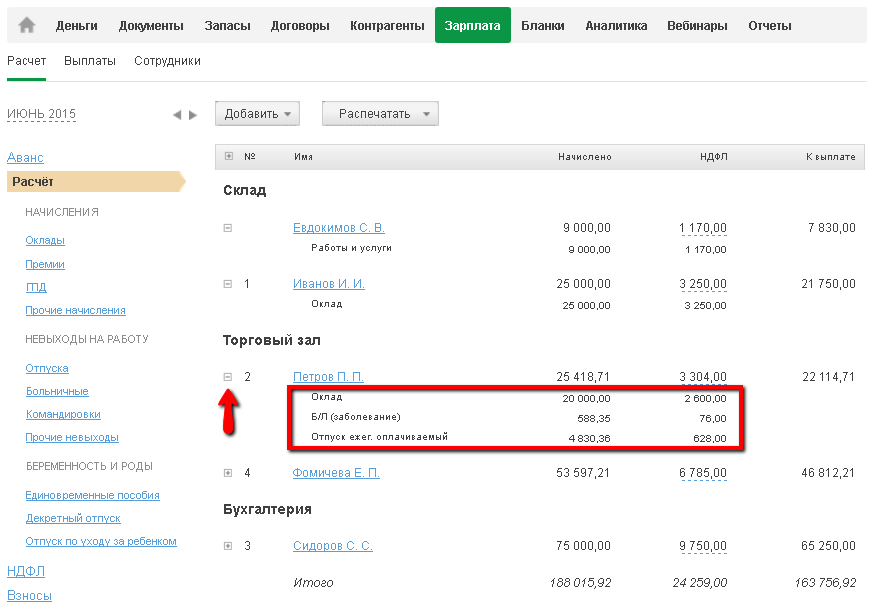The height and width of the screenshot is (613, 874).
Task: Open the Аванс section link
Action: (x=25, y=158)
